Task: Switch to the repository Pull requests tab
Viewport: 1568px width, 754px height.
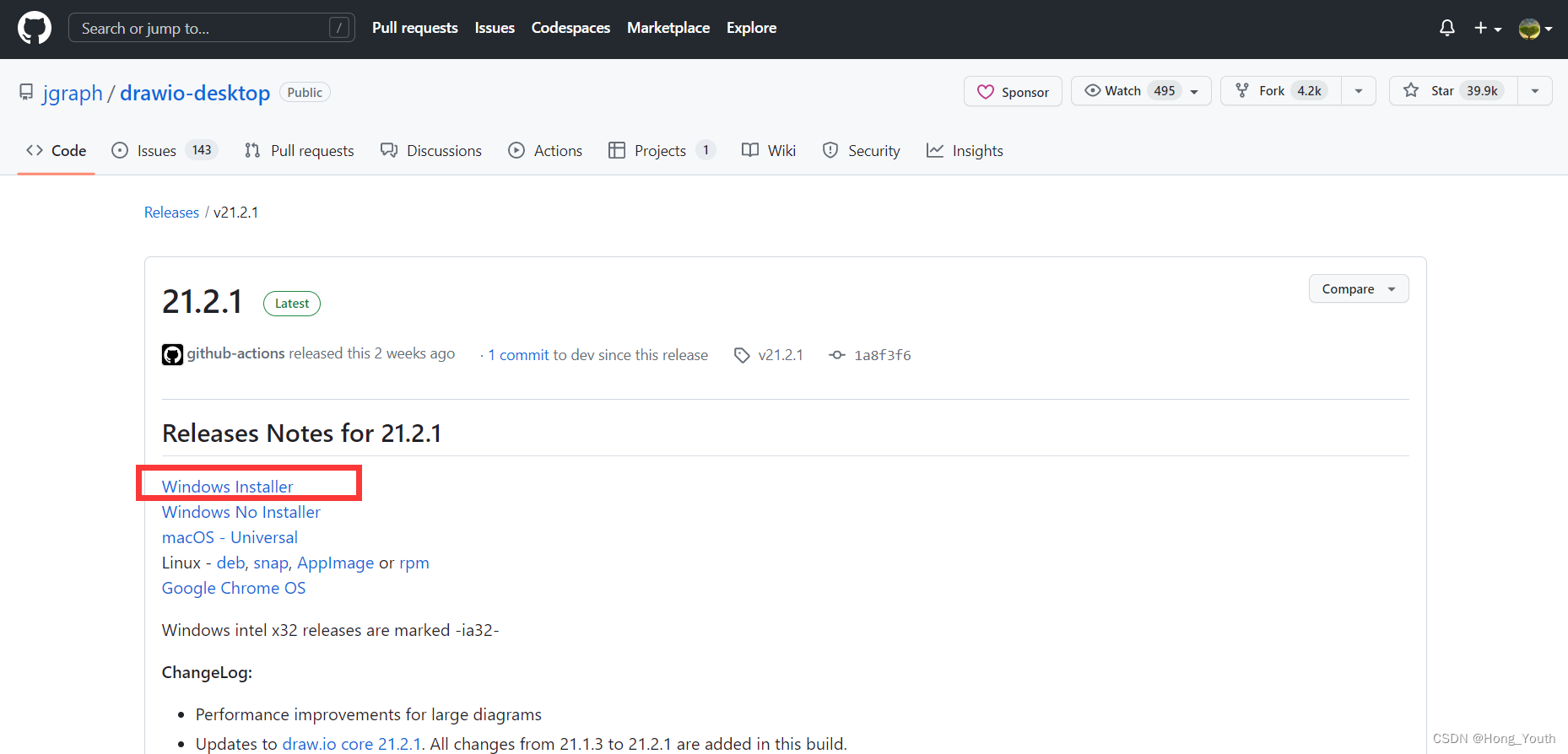Action: pos(300,150)
